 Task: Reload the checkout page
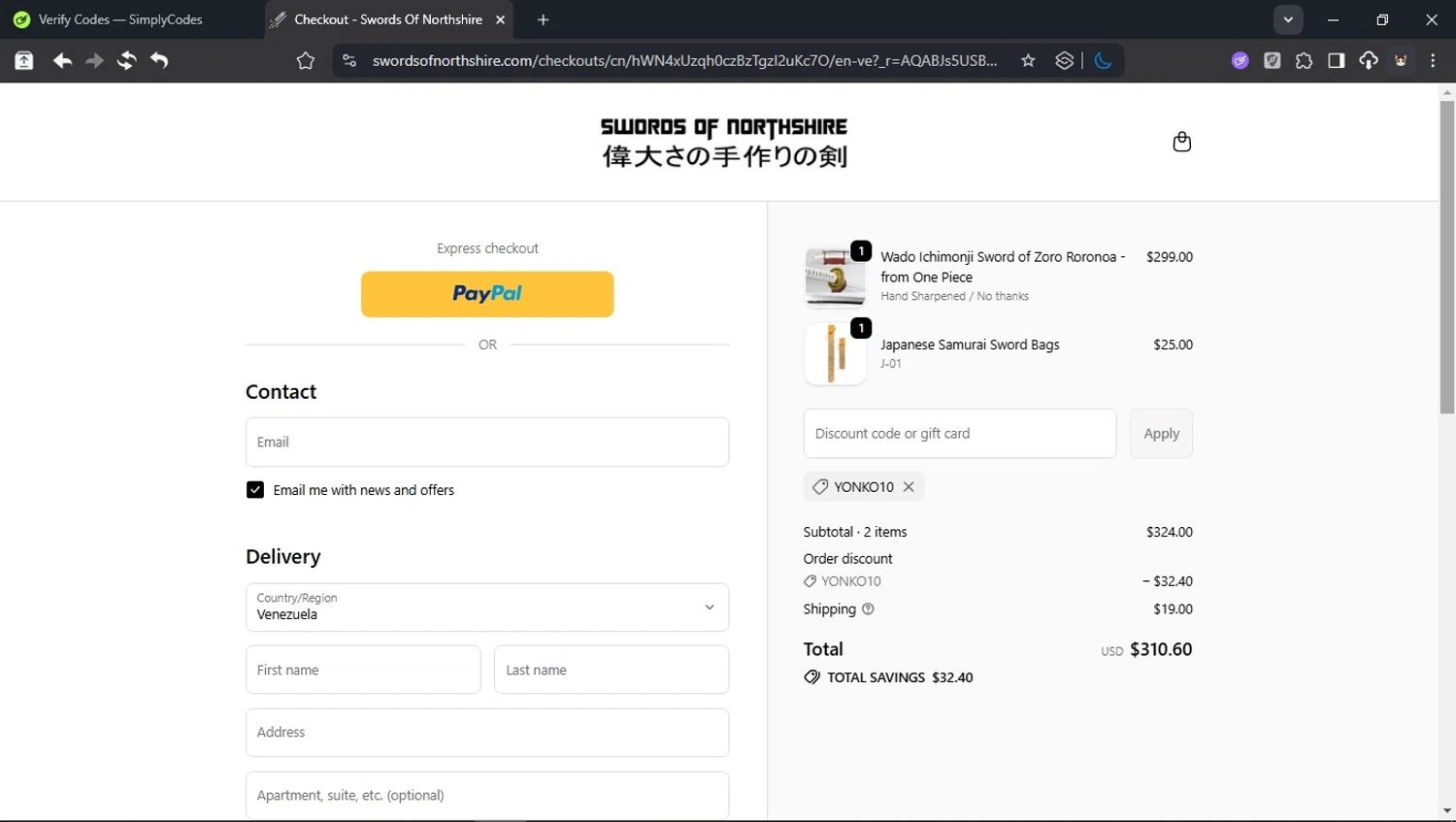(x=126, y=61)
